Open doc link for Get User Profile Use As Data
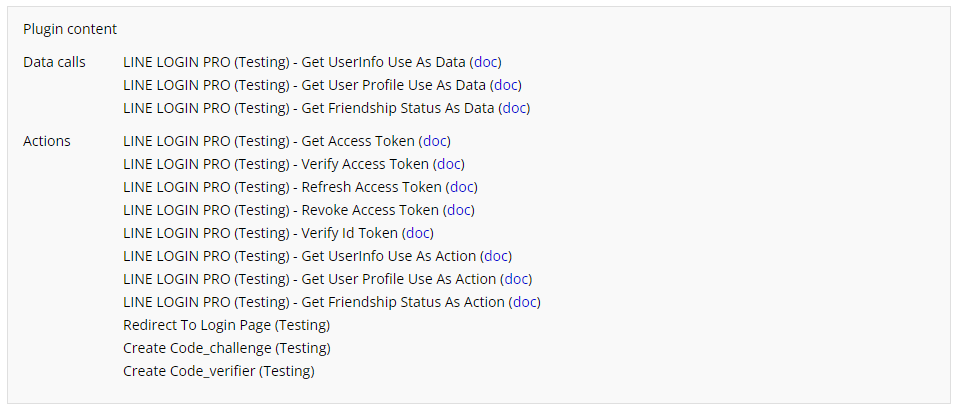This screenshot has height=408, width=957. pos(507,85)
